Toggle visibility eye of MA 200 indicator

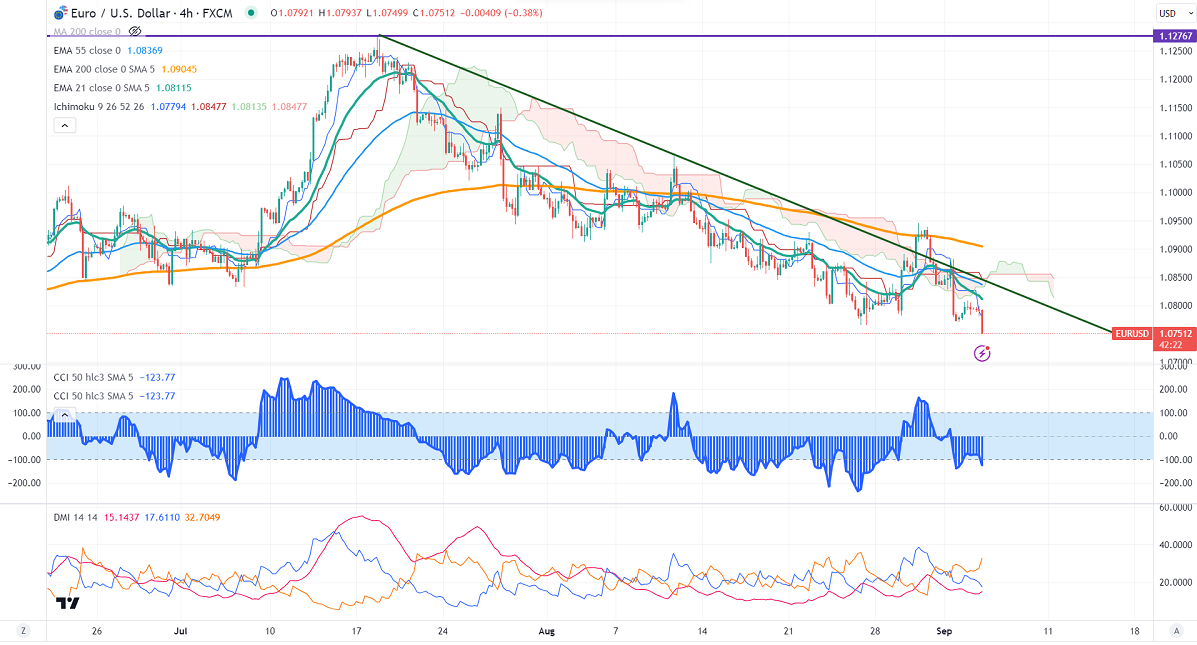(x=135, y=31)
